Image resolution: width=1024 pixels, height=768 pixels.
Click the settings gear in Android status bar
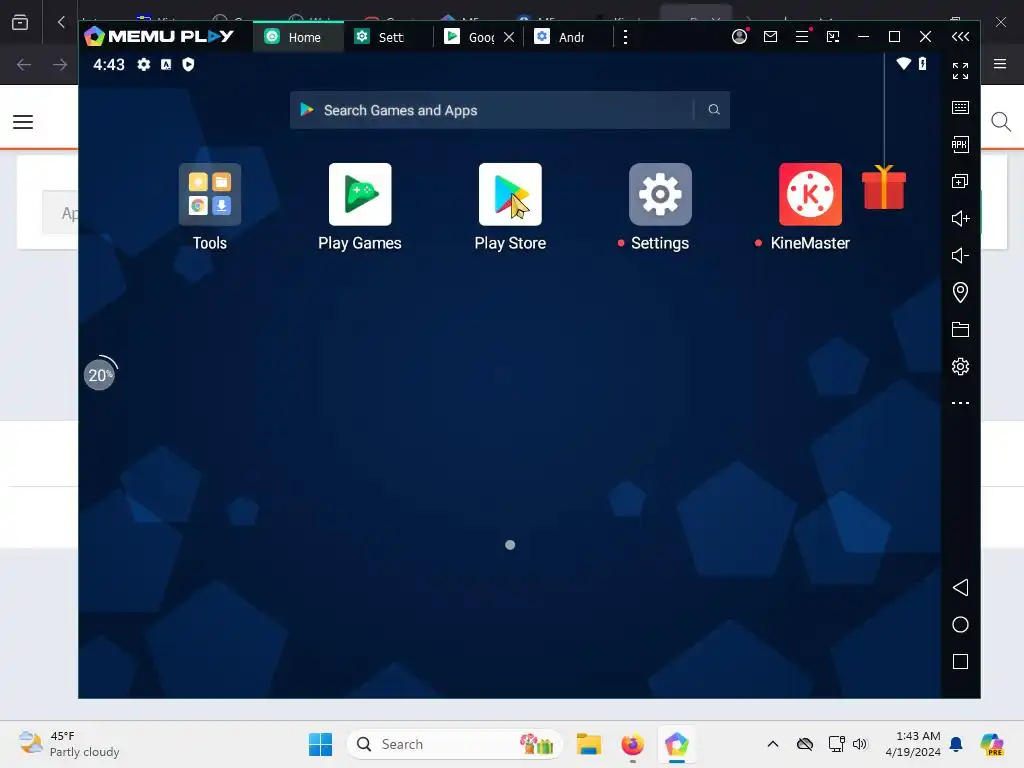coord(144,64)
